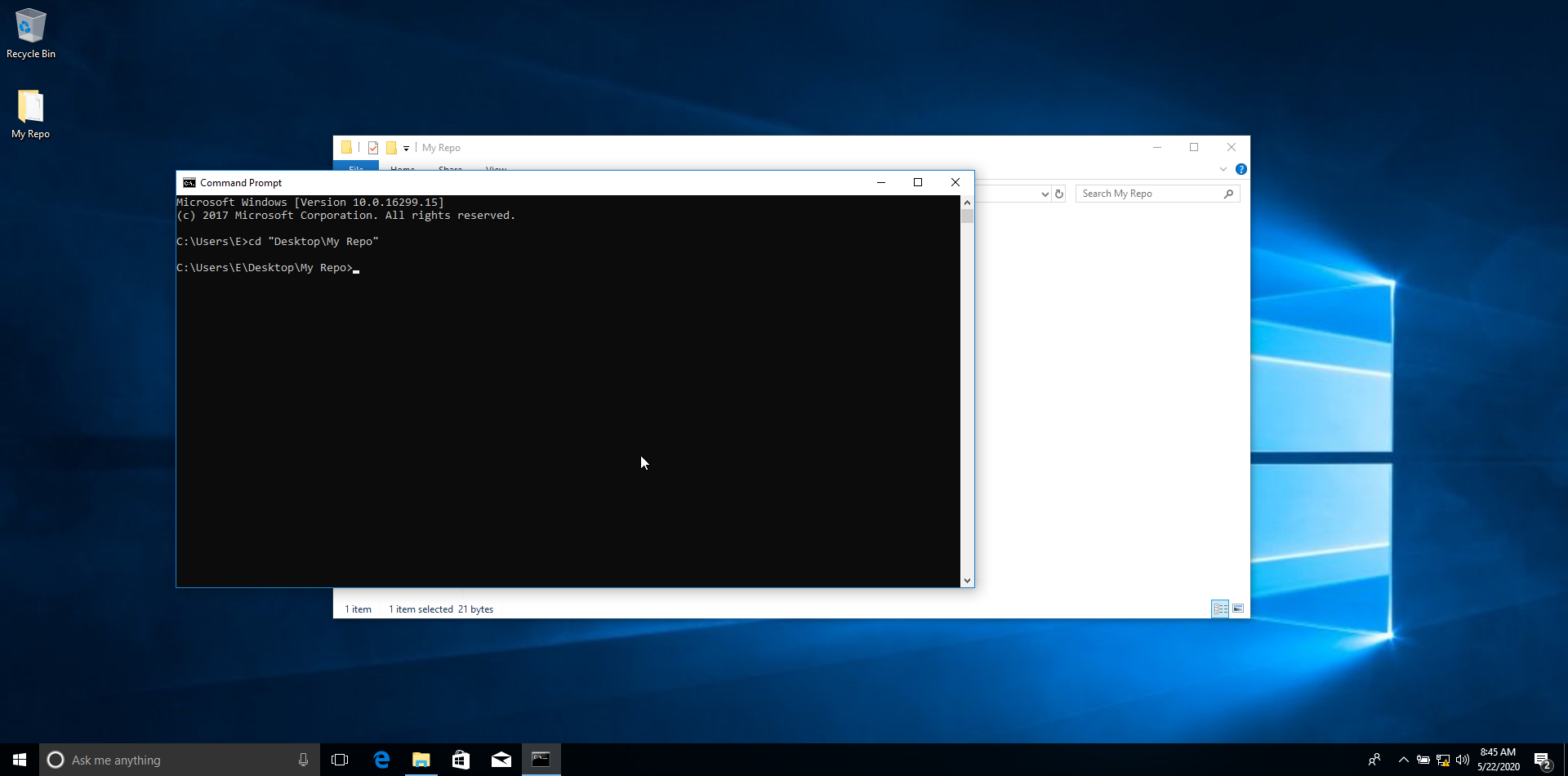Click the Search My Repo field
Viewport: 1568px width, 776px height.
pos(1157,194)
